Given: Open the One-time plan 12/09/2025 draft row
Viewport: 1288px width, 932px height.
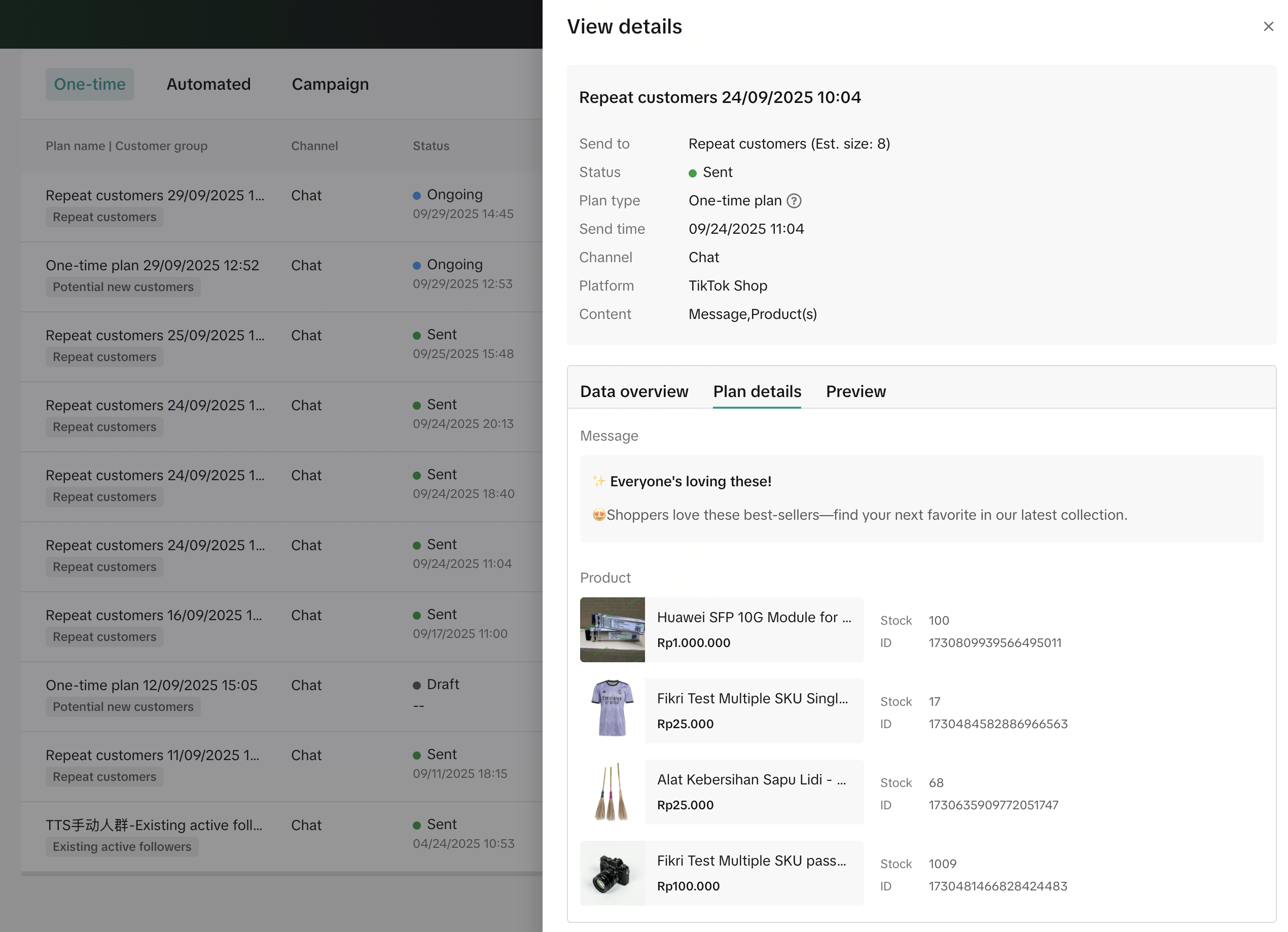Looking at the screenshot, I should click(x=151, y=685).
